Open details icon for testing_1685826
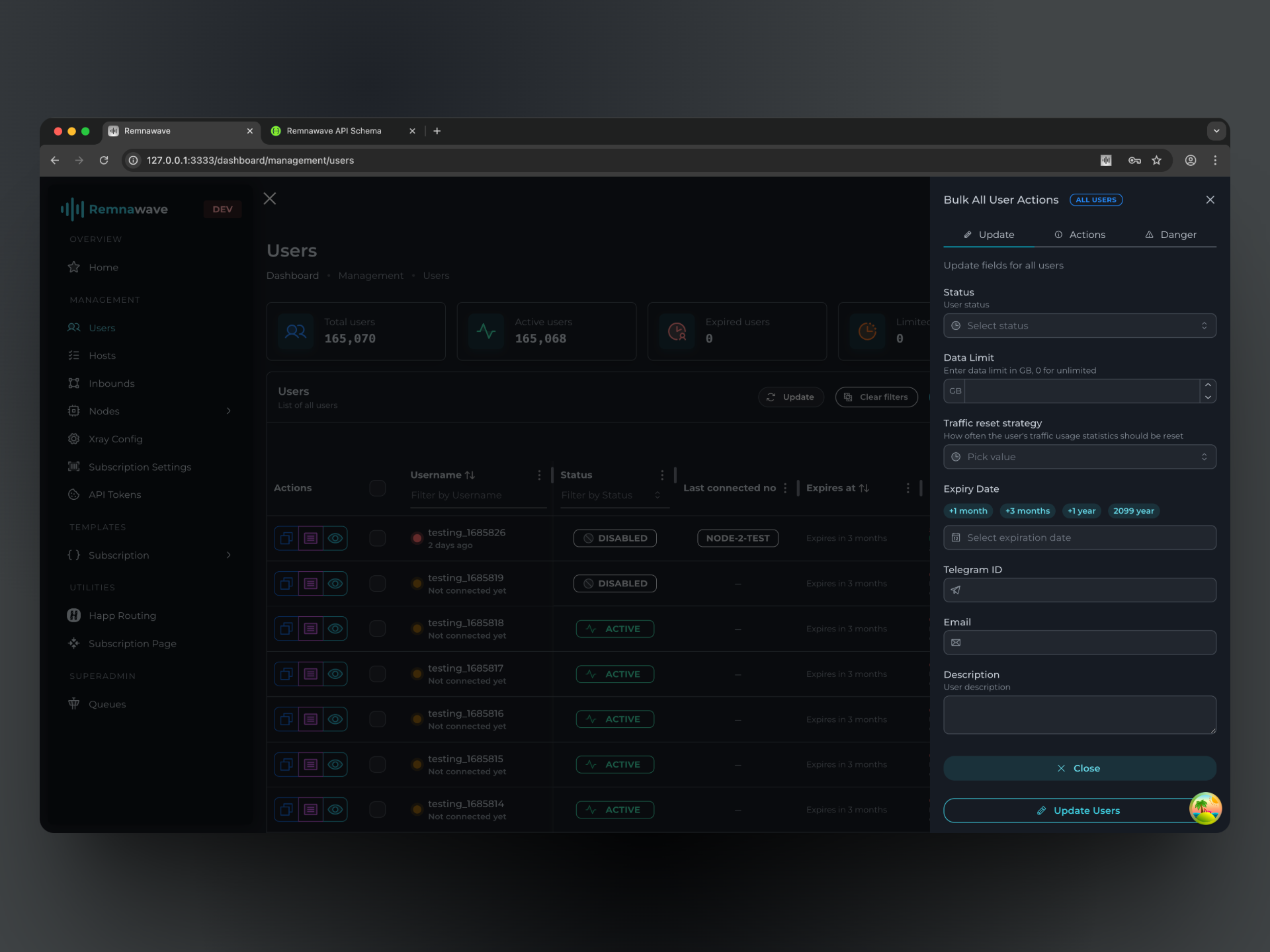Image resolution: width=1270 pixels, height=952 pixels. pos(311,538)
